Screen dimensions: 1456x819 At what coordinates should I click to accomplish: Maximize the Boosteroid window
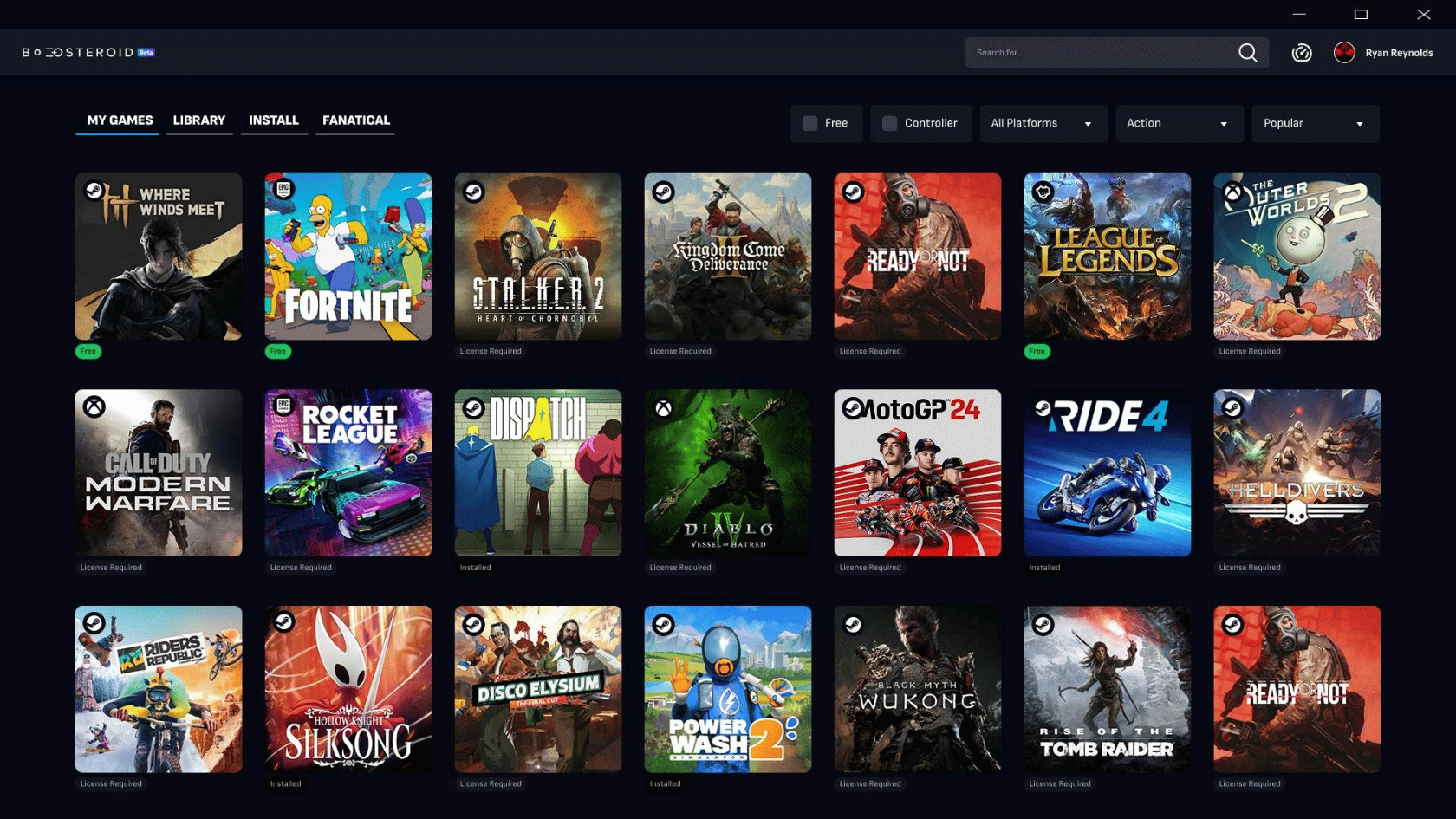[x=1361, y=15]
